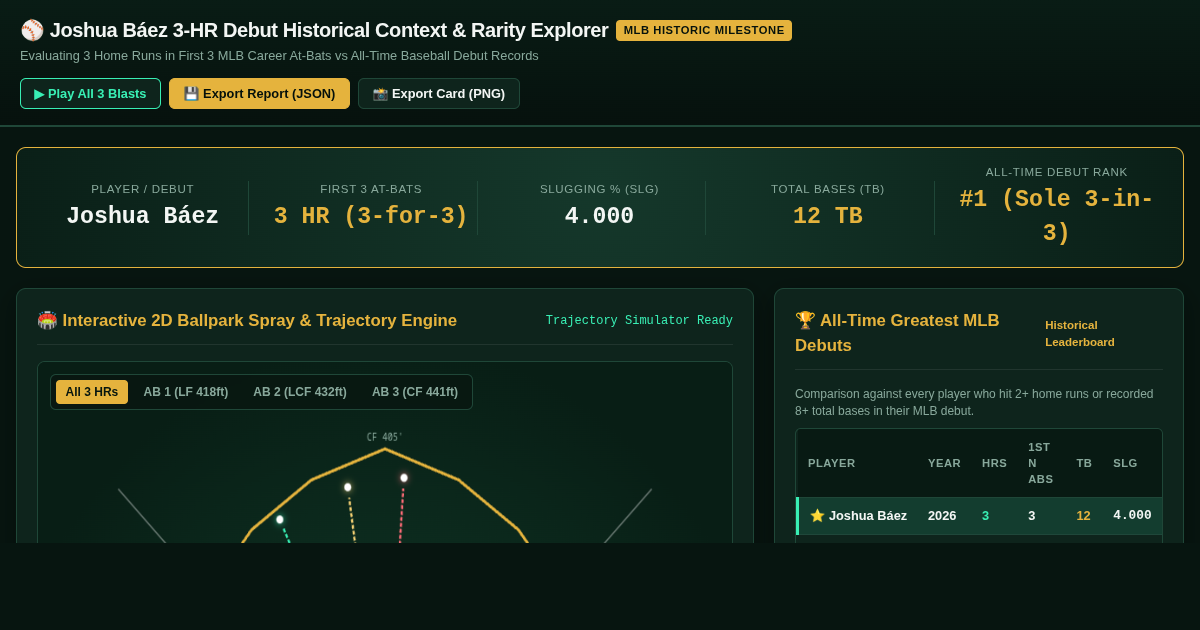Click the Joshua Báez name in the summary card
Screen dimensions: 1200x630
coord(143,217)
